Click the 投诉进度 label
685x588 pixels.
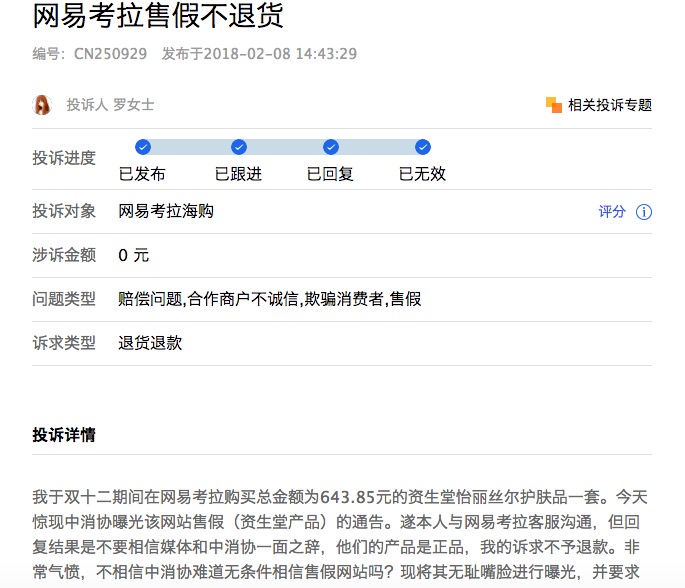click(x=64, y=158)
